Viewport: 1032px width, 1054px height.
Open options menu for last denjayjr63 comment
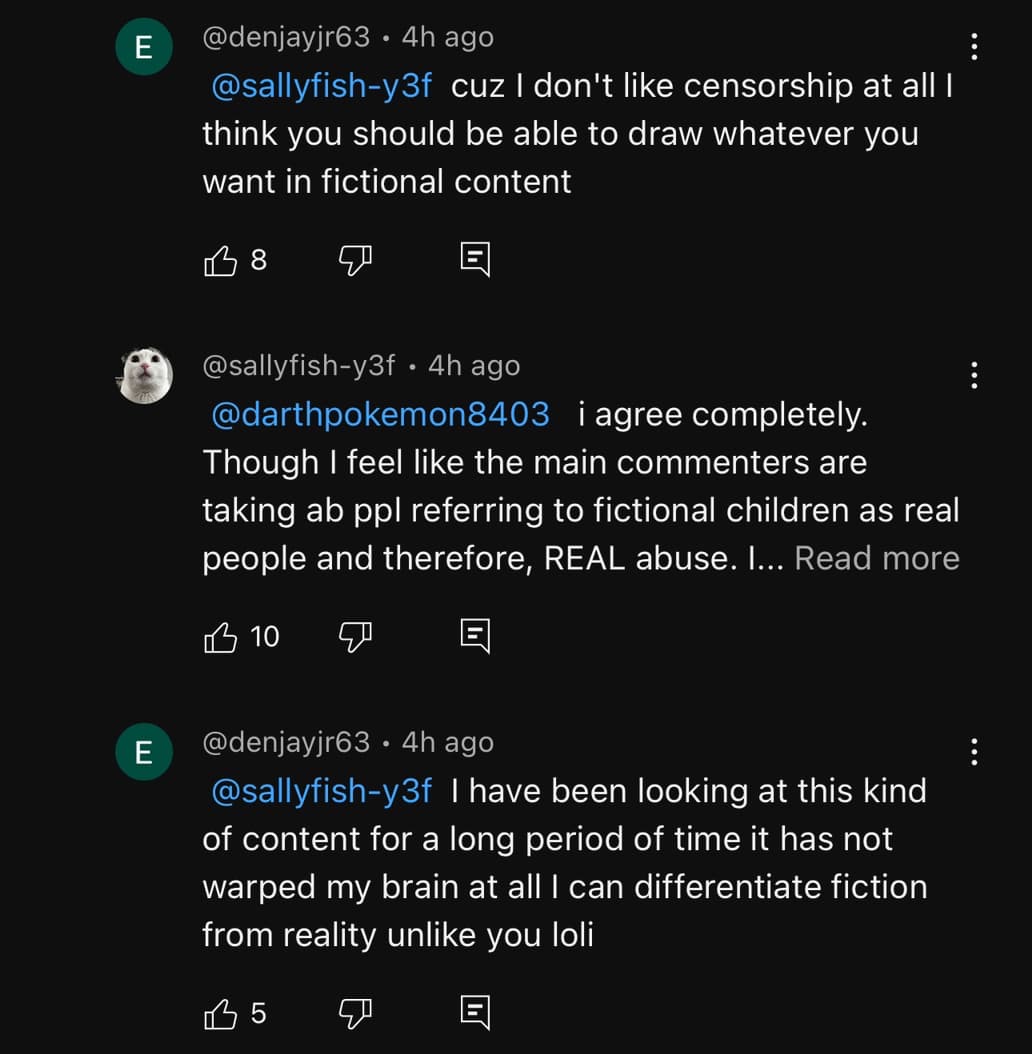(x=974, y=752)
